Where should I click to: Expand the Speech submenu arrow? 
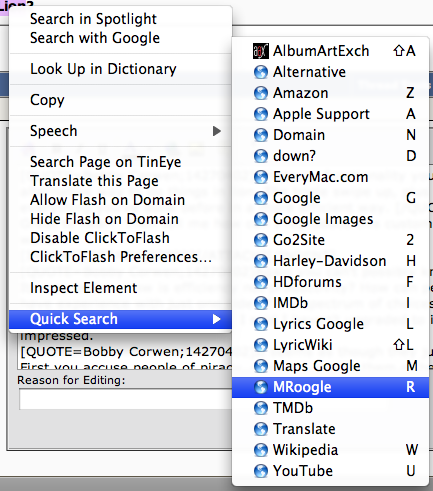tap(217, 131)
